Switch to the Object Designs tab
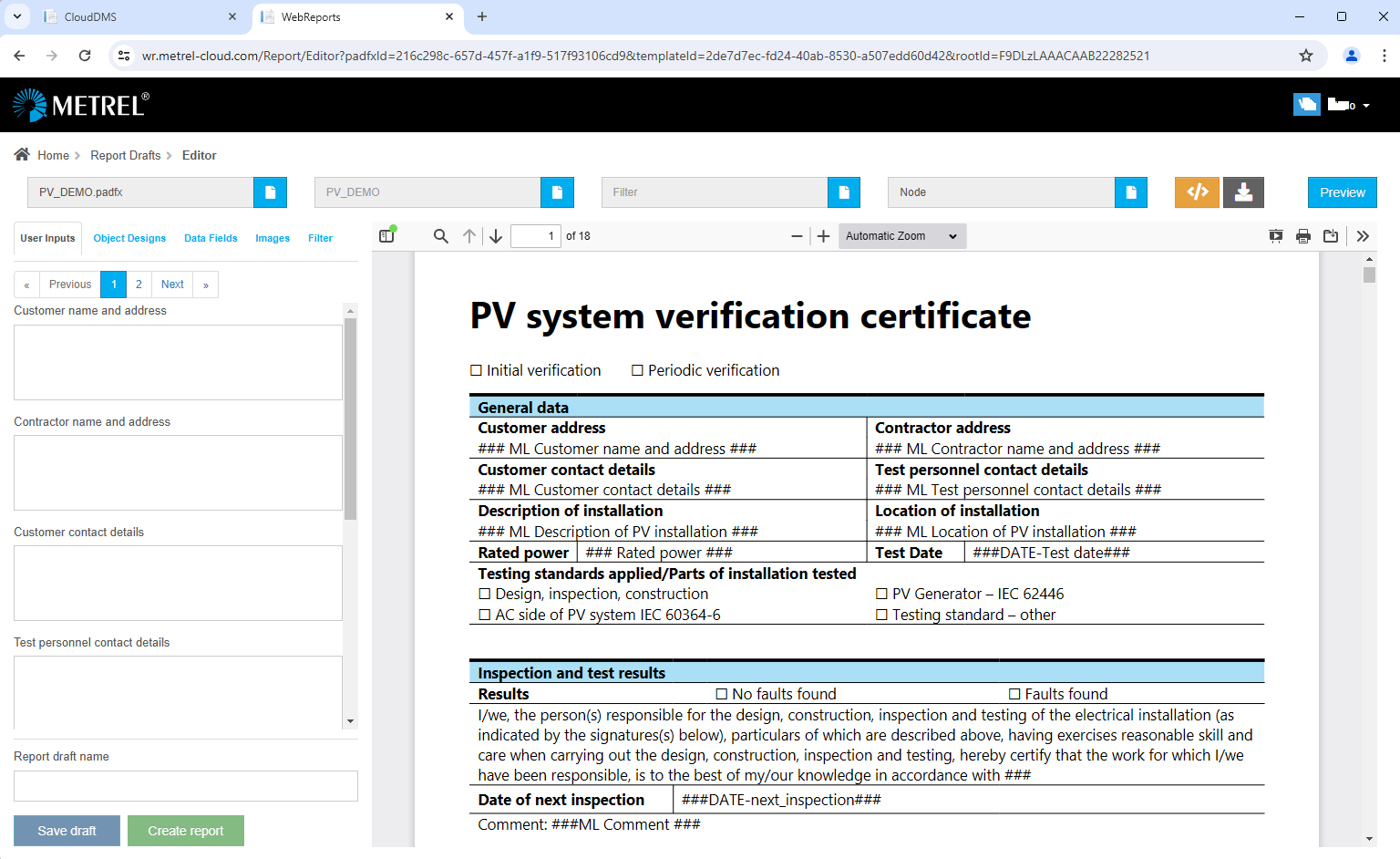This screenshot has width=1400, height=859. (129, 238)
